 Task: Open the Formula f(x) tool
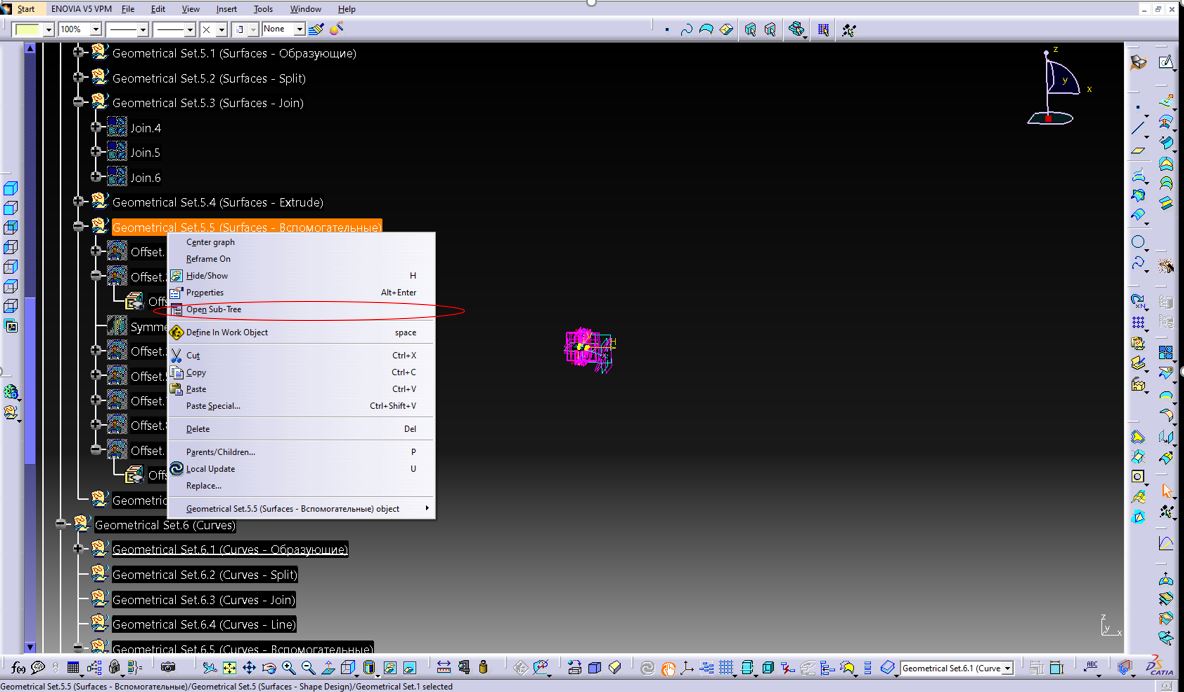click(18, 668)
